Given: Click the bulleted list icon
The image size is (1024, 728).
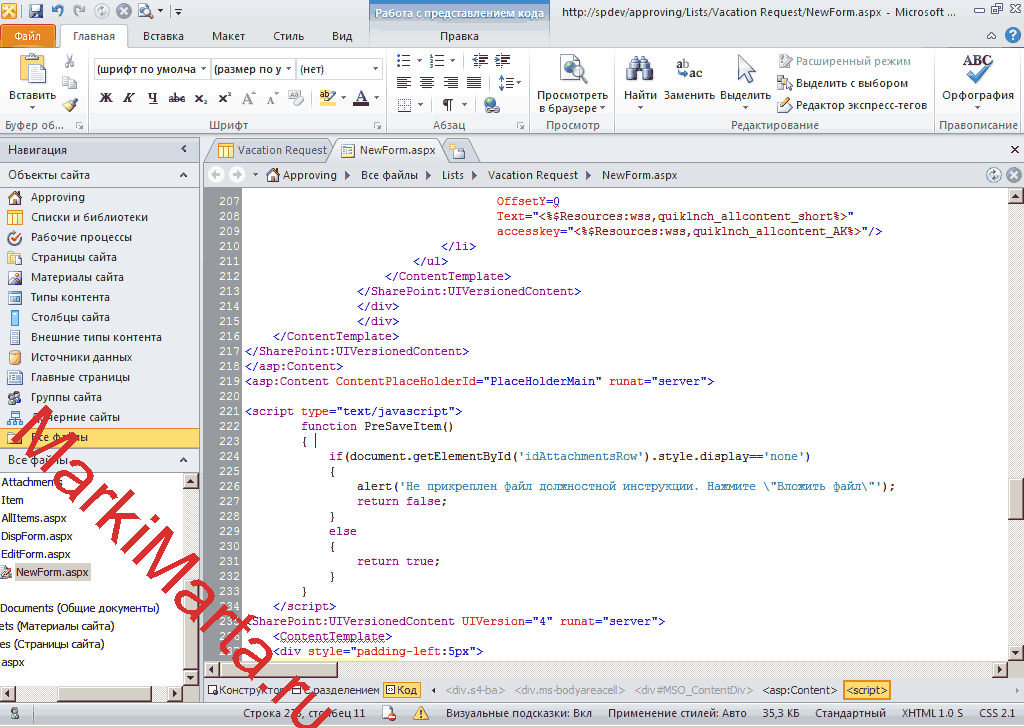Looking at the screenshot, I should [x=403, y=61].
